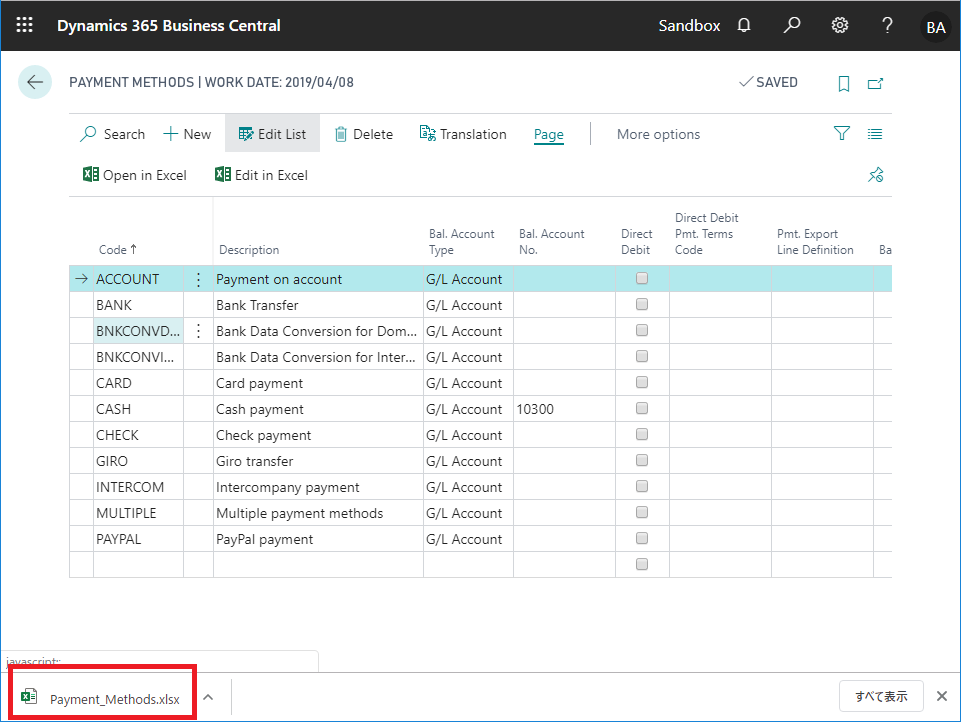Viewport: 961px width, 722px height.
Task: Select the ACCOUNT code cell
Action: point(138,279)
